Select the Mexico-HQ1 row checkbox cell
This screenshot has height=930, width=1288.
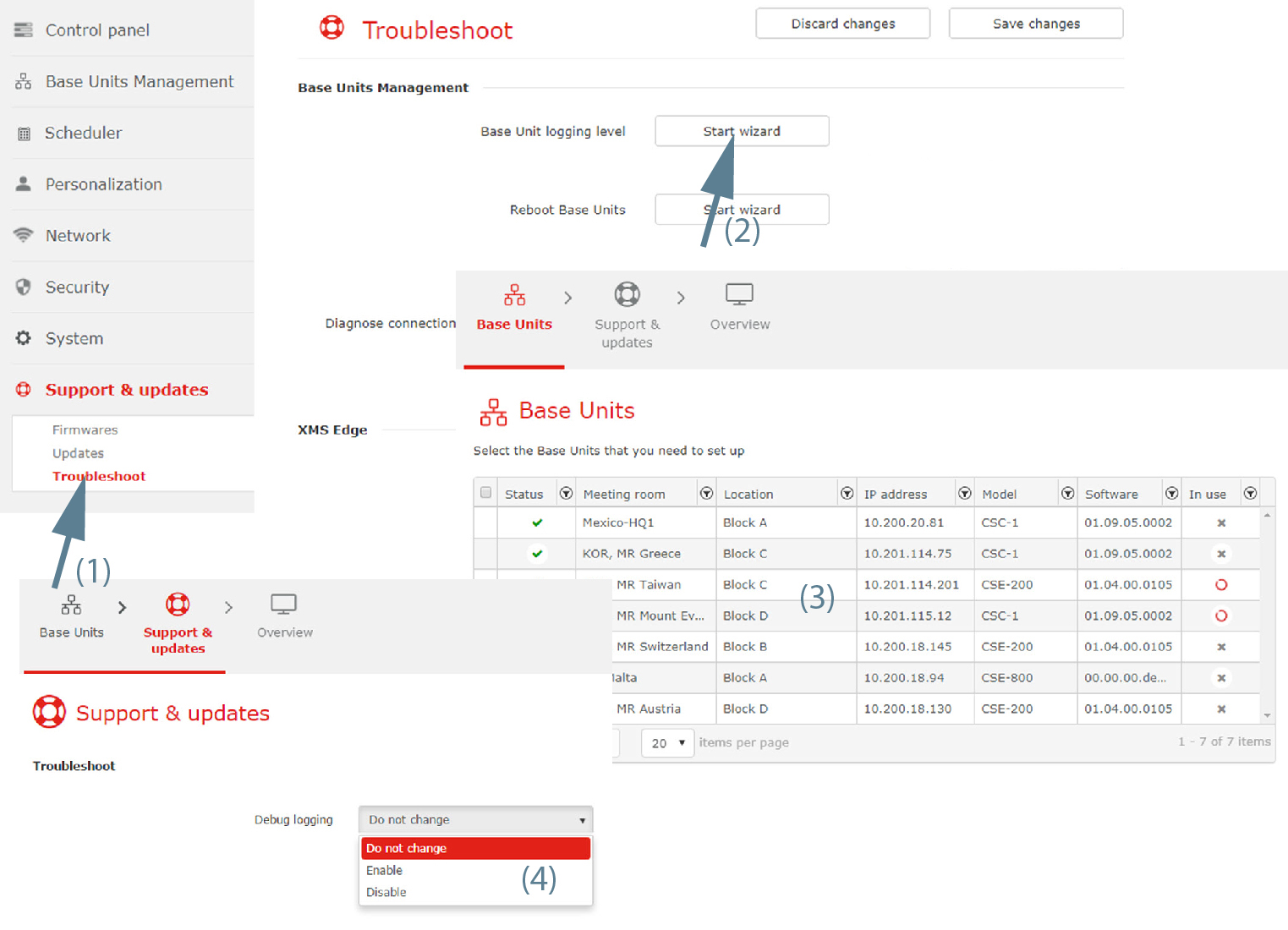[x=485, y=522]
